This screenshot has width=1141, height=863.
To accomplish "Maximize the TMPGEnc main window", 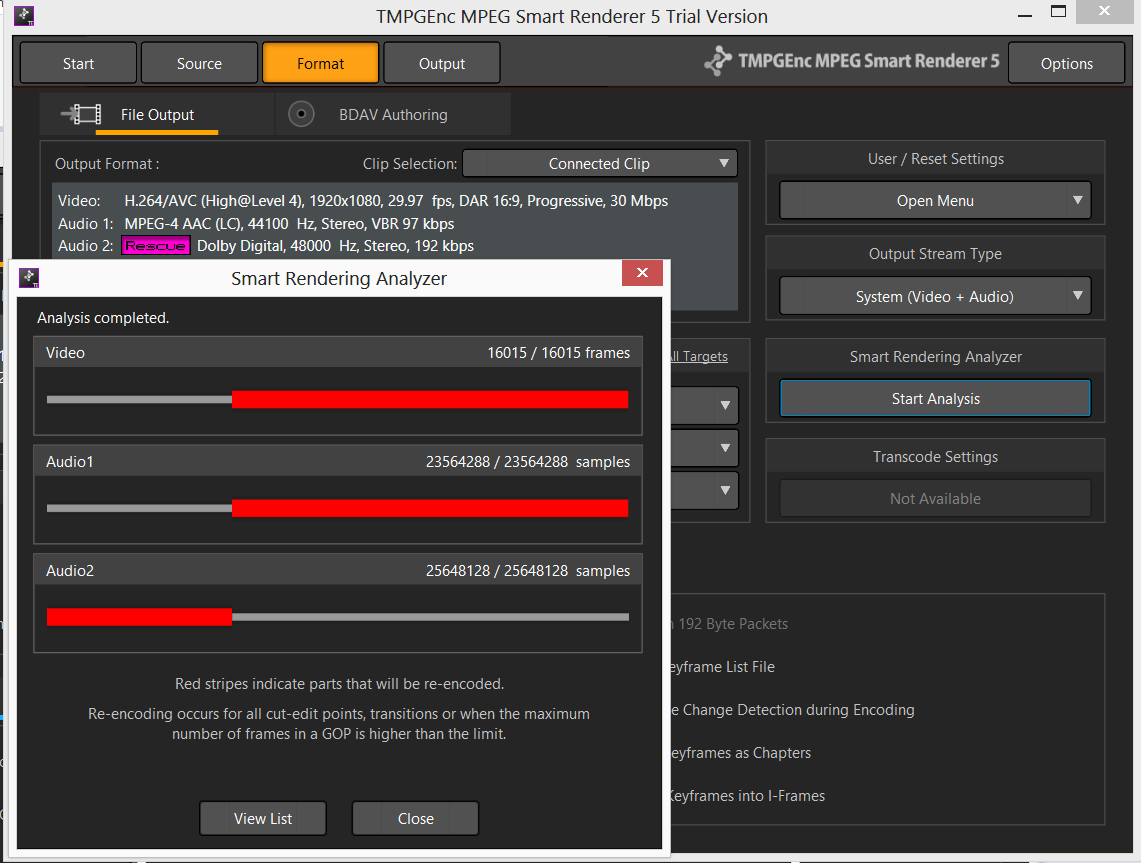I will point(1059,12).
